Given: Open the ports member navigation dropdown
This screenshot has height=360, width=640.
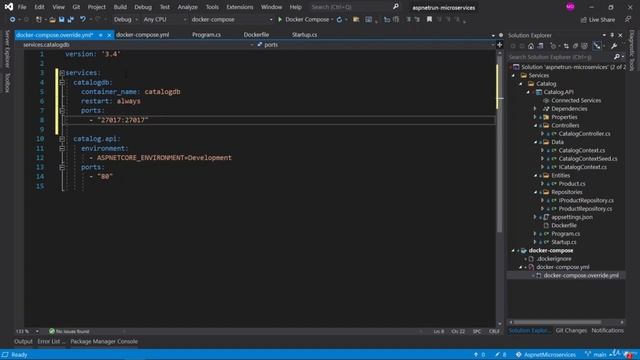Looking at the screenshot, I should click(375, 45).
